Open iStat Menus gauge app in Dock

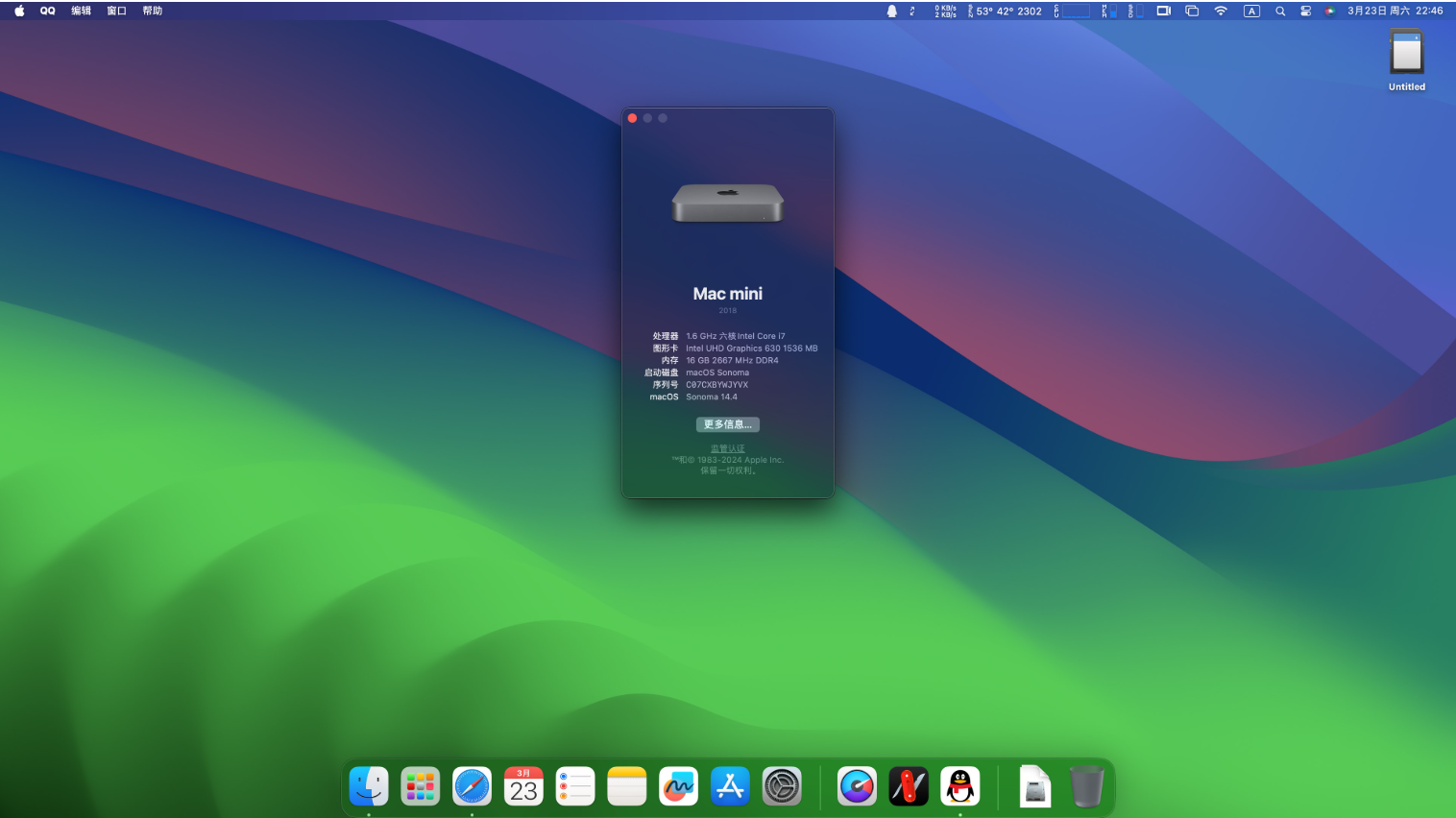point(857,786)
